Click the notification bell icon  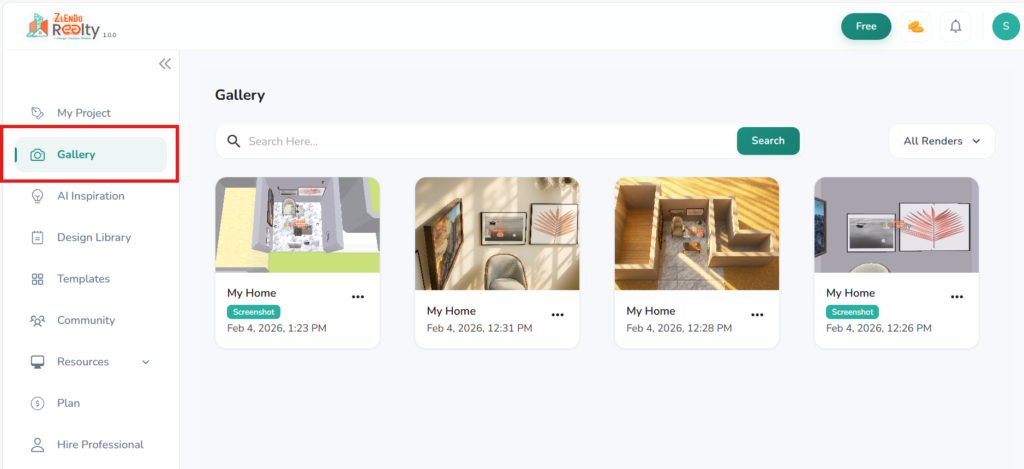pyautogui.click(x=955, y=27)
